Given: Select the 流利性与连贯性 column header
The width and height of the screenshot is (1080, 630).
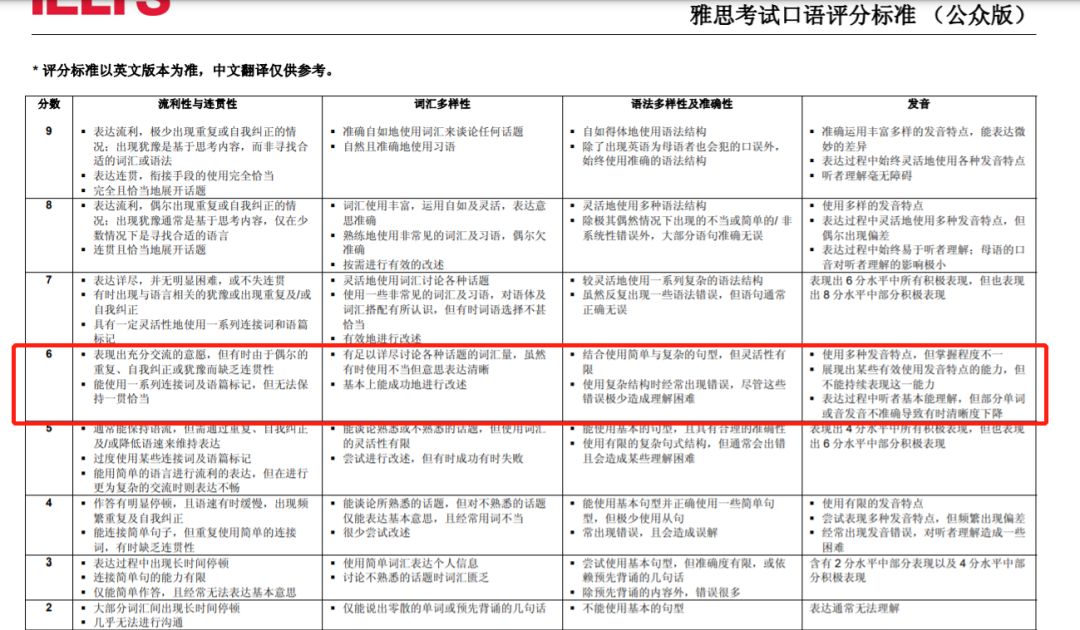Looking at the screenshot, I should 198,104.
